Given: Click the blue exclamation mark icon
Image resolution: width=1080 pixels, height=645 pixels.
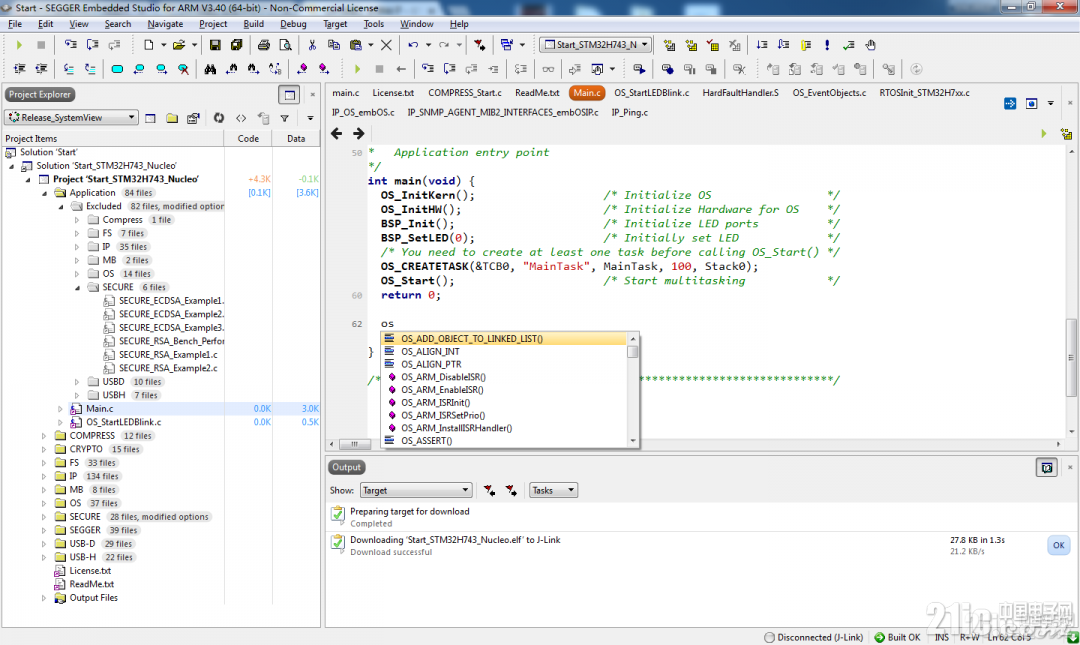Looking at the screenshot, I should [x=827, y=45].
